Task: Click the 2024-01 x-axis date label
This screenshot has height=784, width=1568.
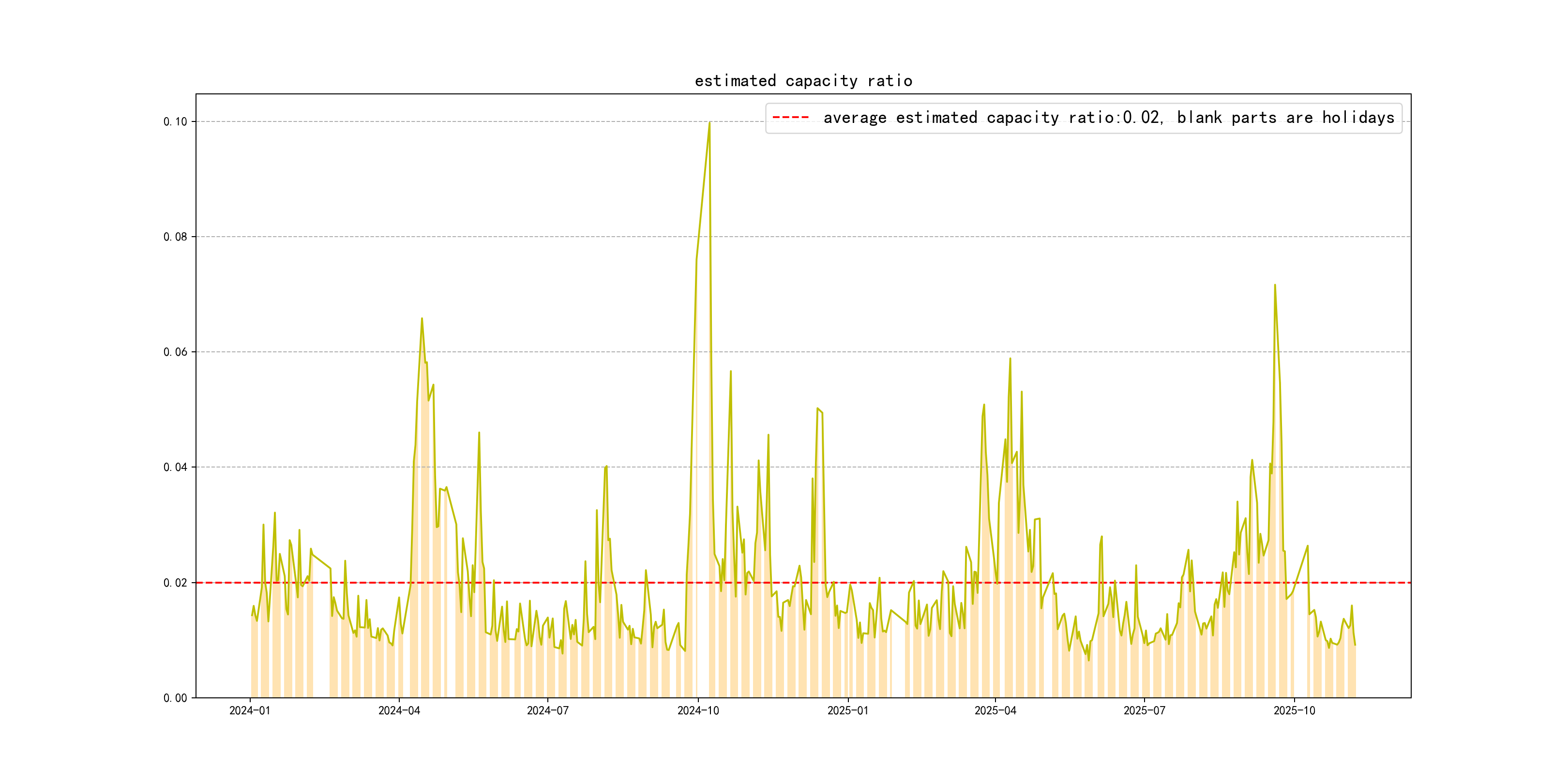Action: [250, 711]
